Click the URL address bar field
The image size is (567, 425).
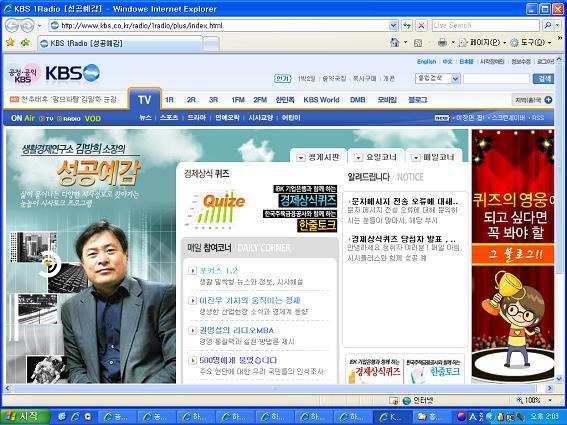tap(224, 25)
